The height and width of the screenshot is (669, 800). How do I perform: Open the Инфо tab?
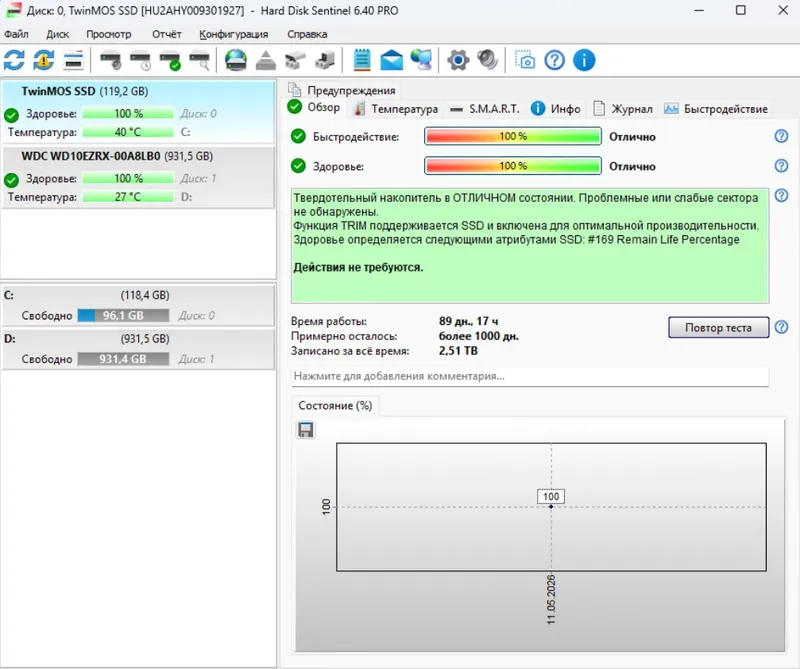(556, 109)
